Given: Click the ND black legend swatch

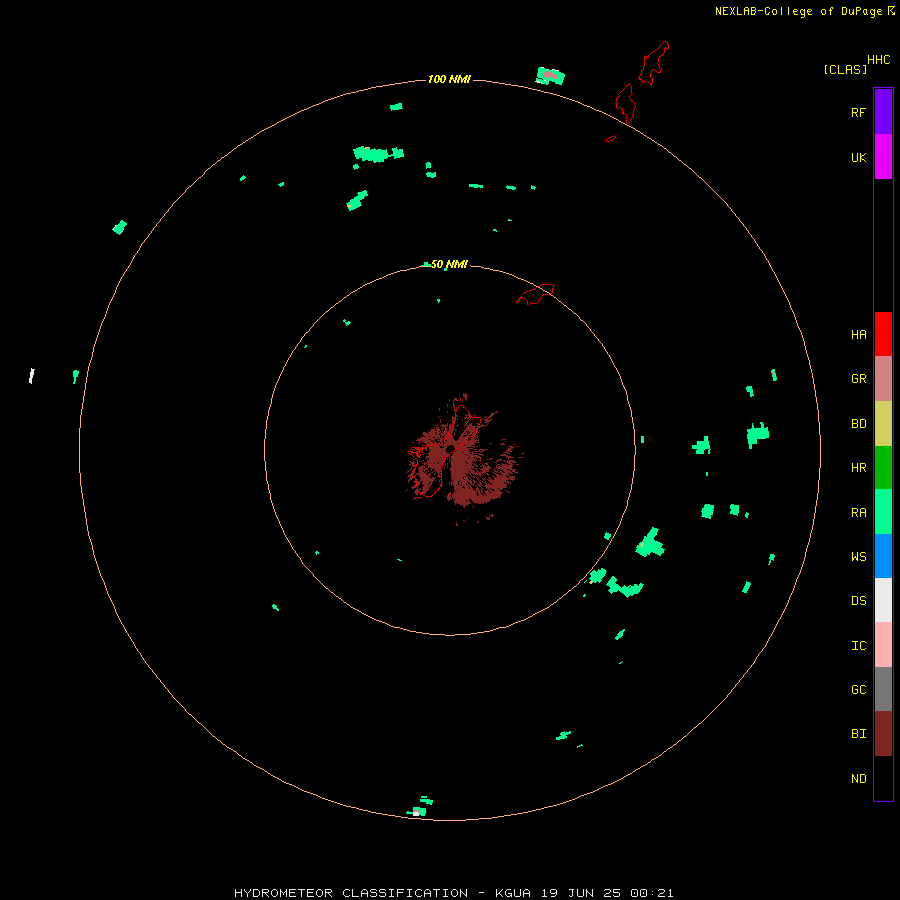Looking at the screenshot, I should [883, 778].
